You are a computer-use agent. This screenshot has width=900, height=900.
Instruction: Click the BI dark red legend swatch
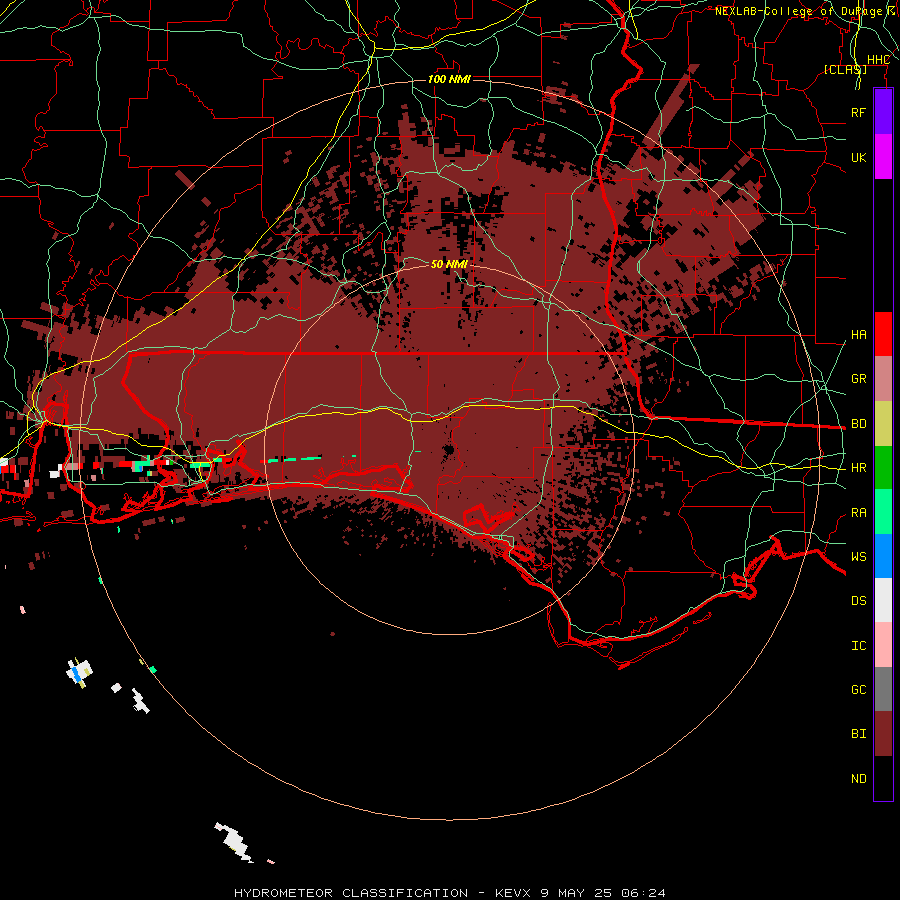point(883,734)
